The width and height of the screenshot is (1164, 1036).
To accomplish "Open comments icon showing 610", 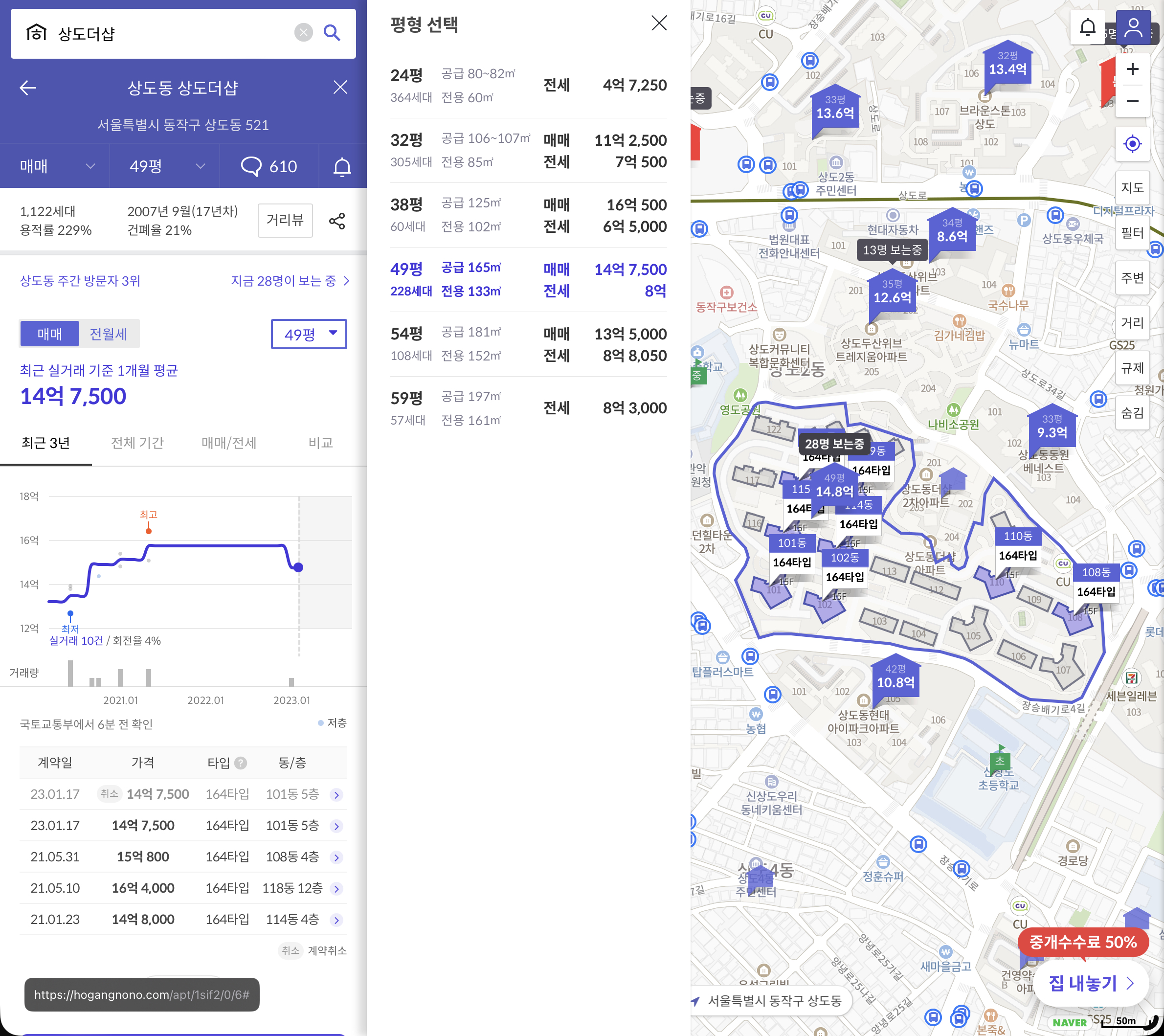I will point(269,166).
